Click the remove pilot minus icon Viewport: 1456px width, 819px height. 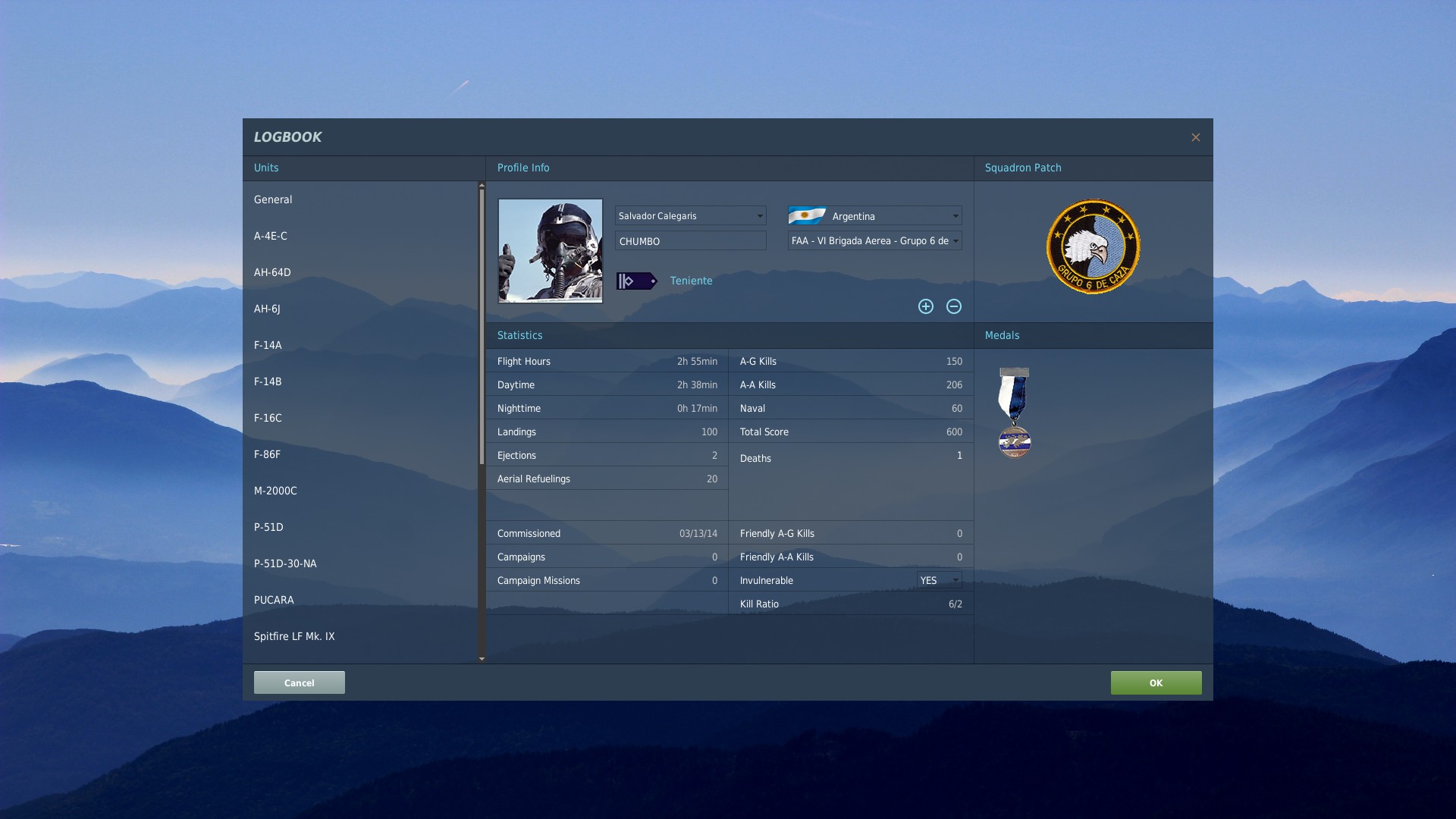[x=954, y=306]
